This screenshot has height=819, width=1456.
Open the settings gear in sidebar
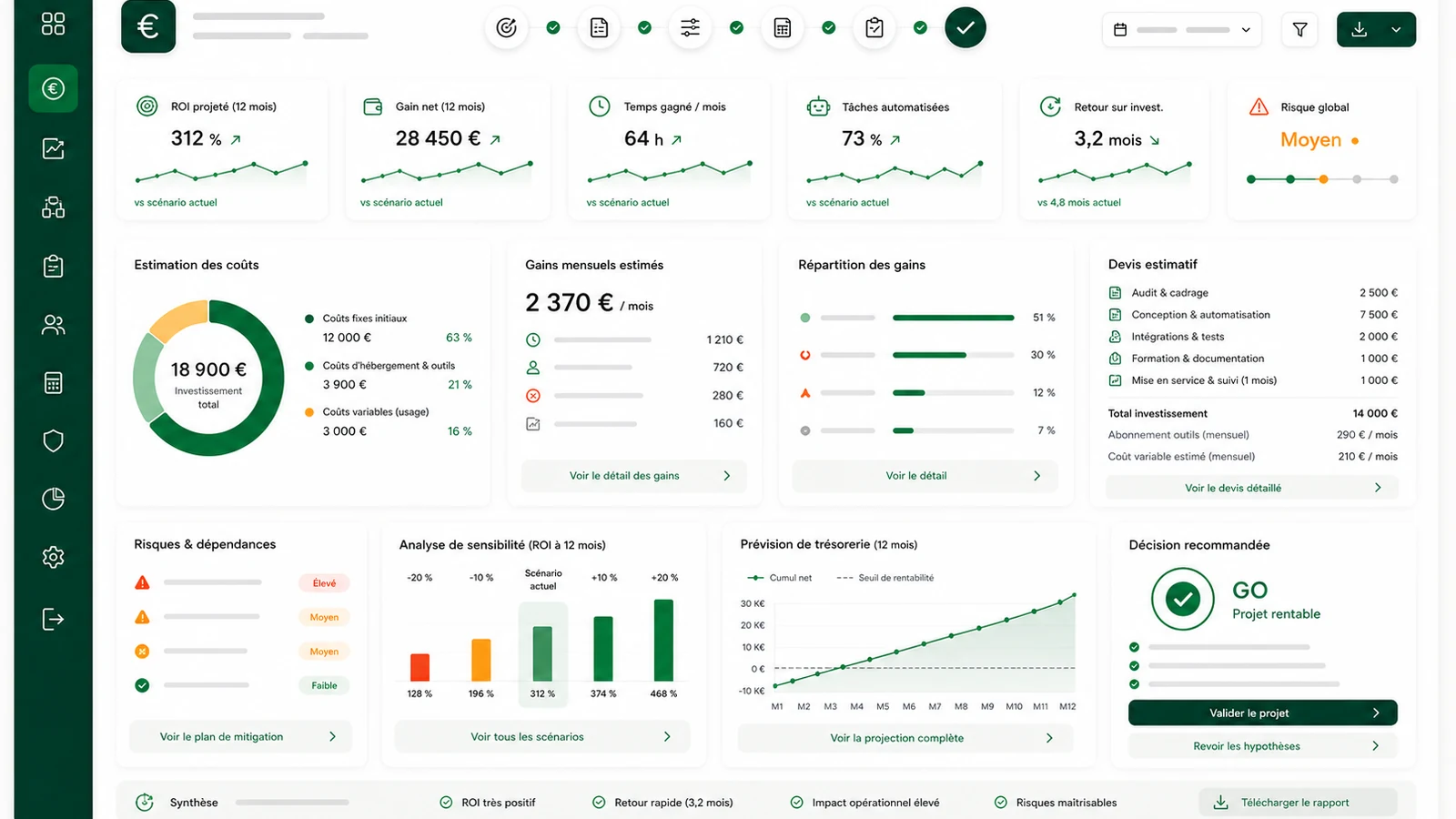coord(53,557)
